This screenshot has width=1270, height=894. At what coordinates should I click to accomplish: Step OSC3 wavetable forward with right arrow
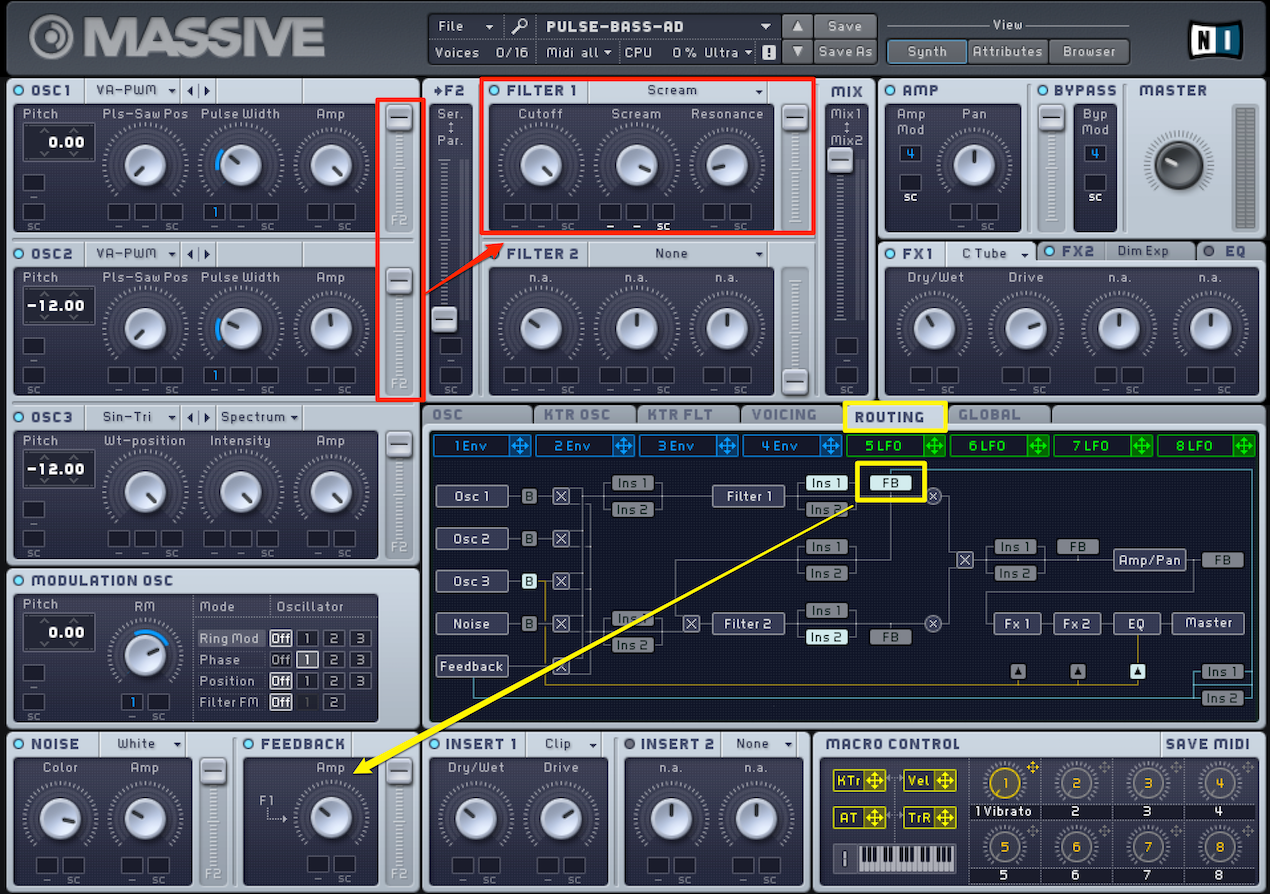(207, 417)
